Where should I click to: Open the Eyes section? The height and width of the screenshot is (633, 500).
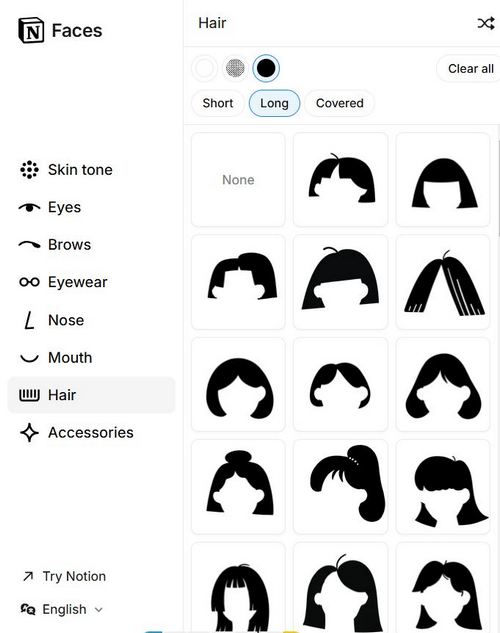[x=50, y=207]
